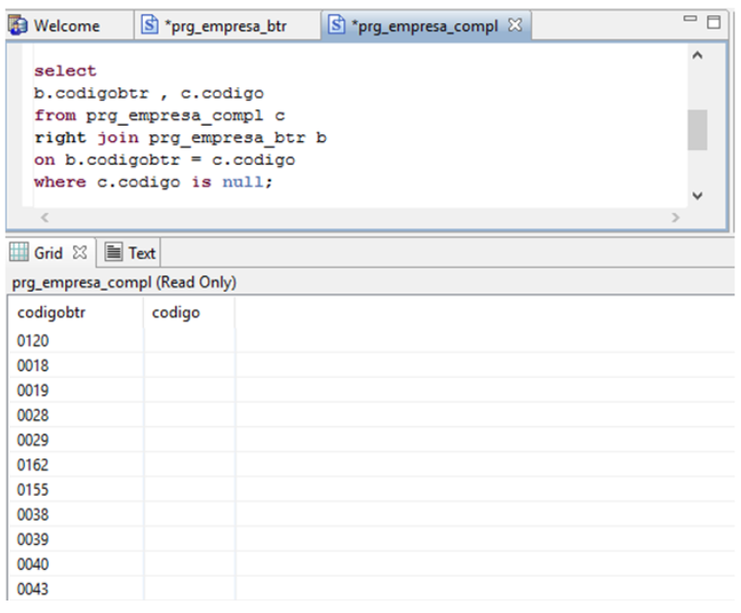Select the result cell containing 0120
This screenshot has width=741, height=613.
(x=33, y=341)
